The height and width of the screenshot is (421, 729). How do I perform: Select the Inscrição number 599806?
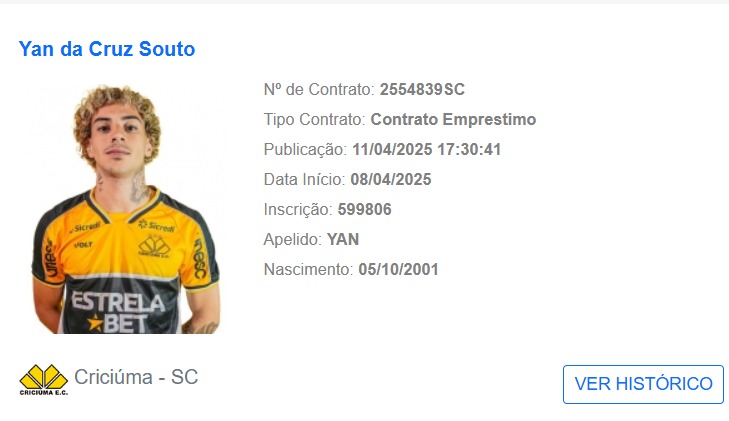tap(364, 210)
